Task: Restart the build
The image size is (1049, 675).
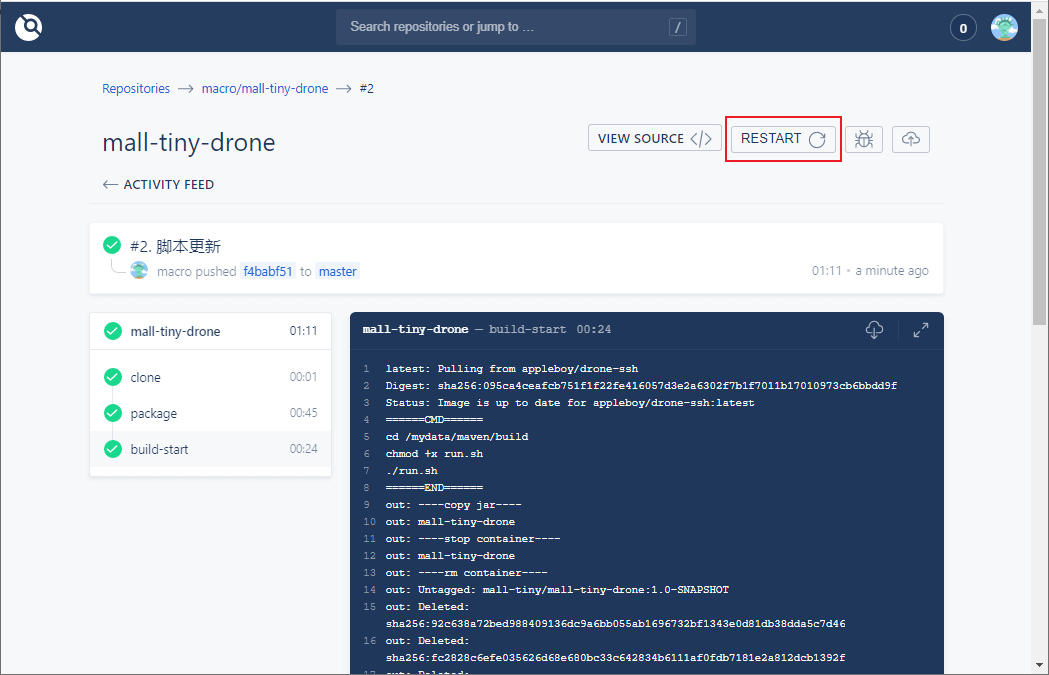Action: pyautogui.click(x=783, y=138)
